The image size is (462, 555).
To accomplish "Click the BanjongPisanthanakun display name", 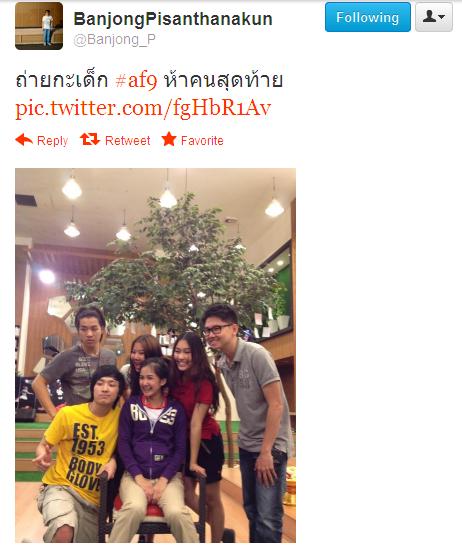I will tap(173, 19).
